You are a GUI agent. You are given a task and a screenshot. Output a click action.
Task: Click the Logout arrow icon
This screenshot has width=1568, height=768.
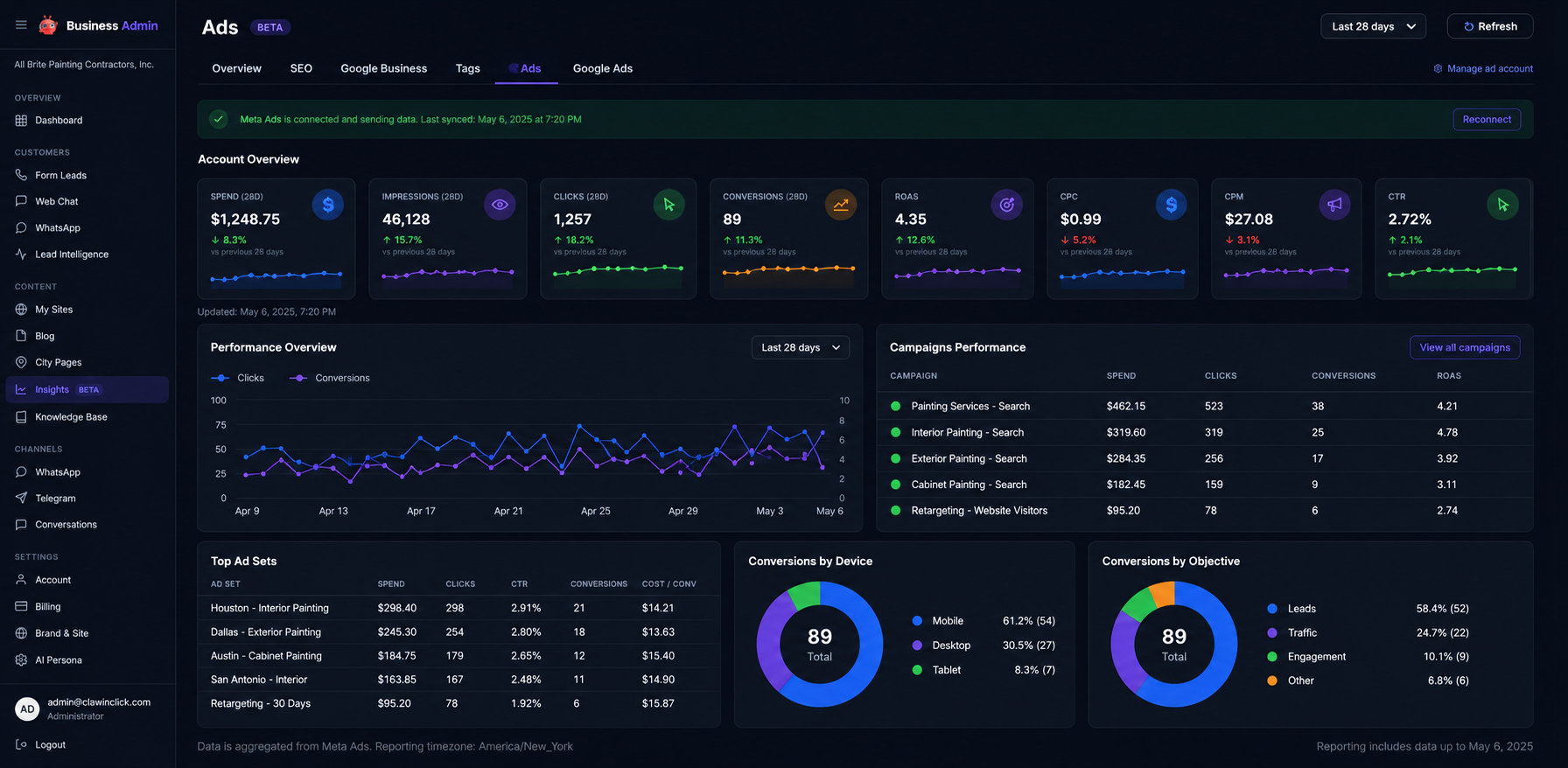pyautogui.click(x=21, y=744)
